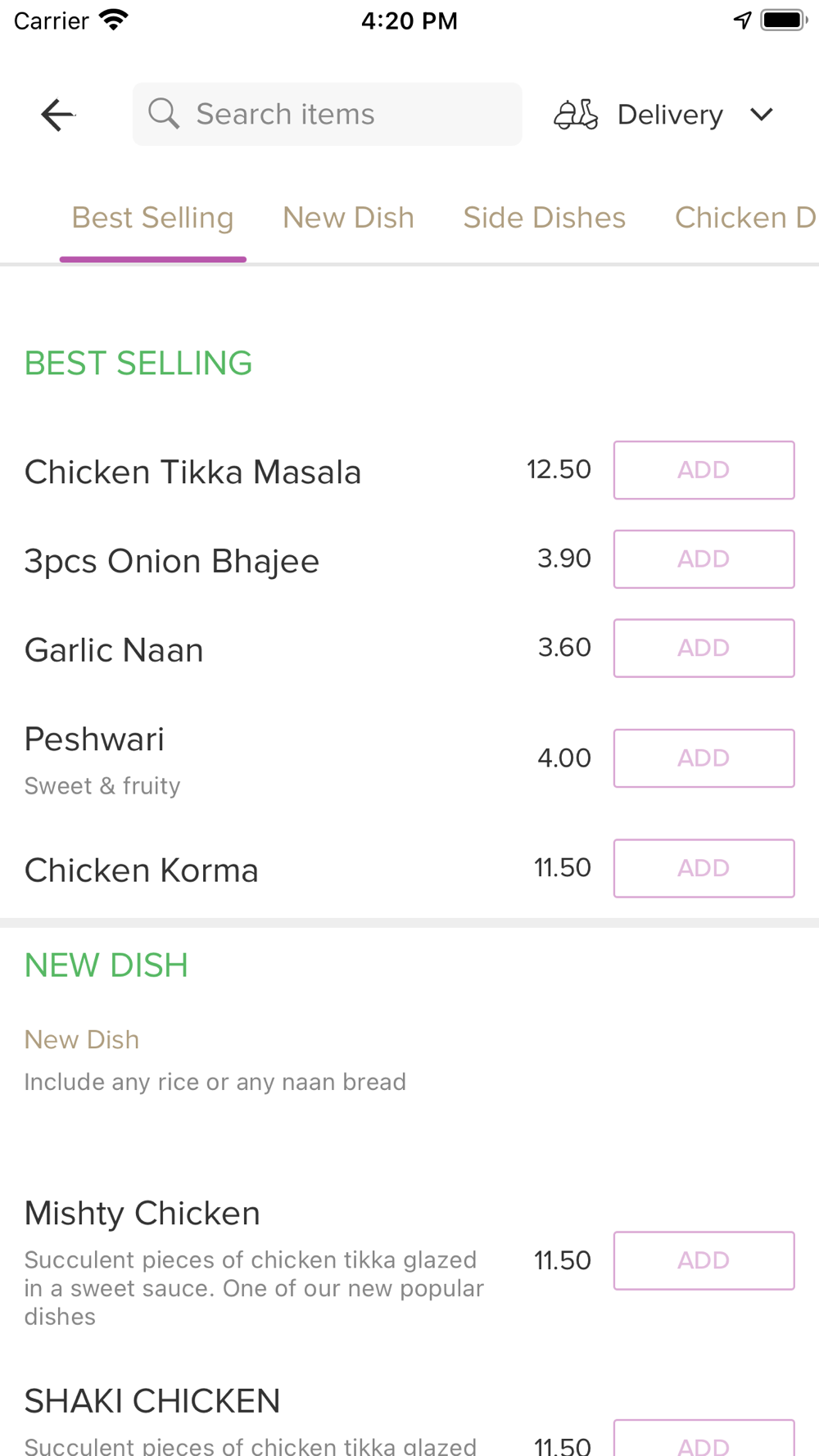The height and width of the screenshot is (1456, 819).
Task: Go back using the arrow icon
Action: (x=58, y=115)
